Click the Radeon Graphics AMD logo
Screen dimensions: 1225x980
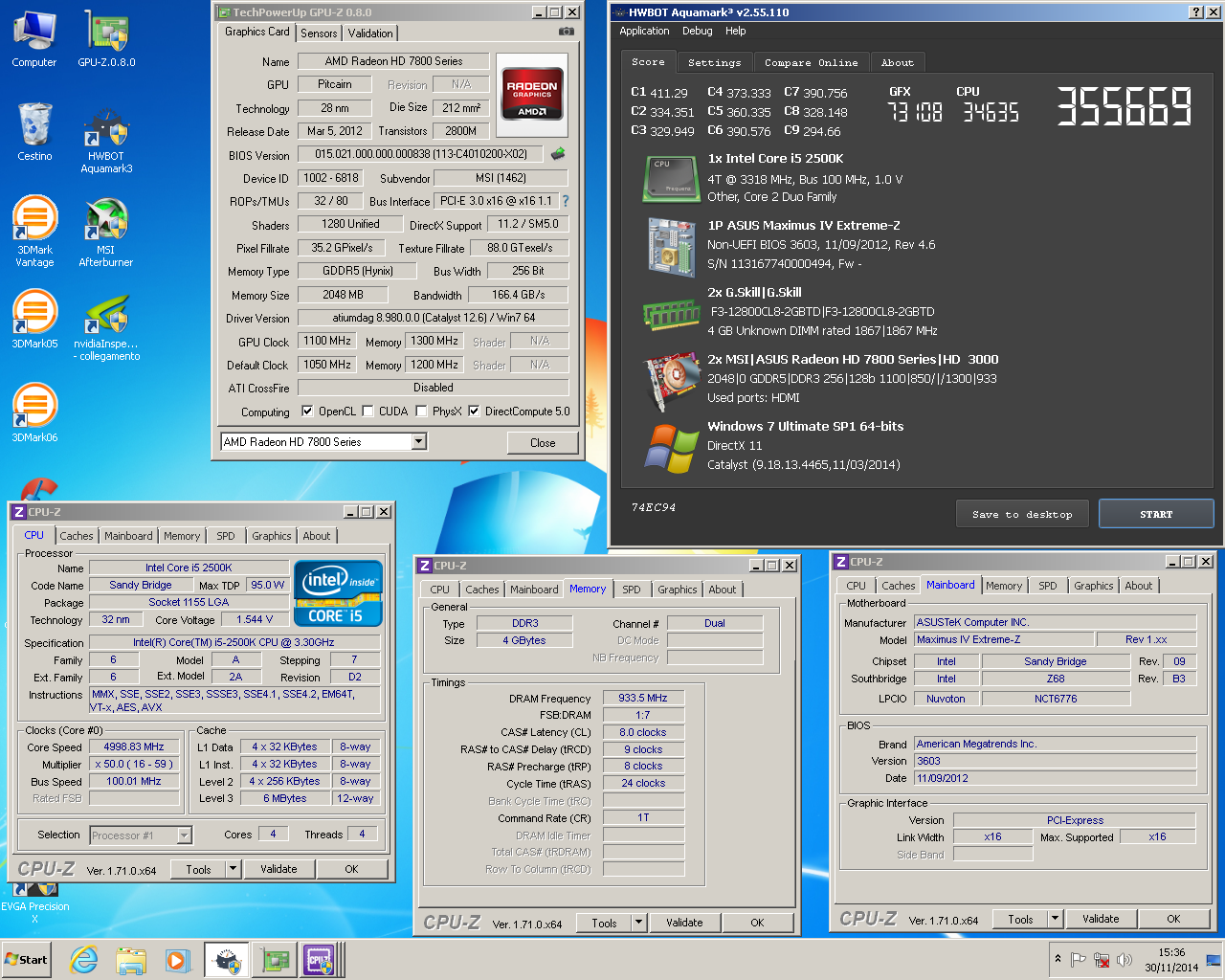[x=532, y=94]
